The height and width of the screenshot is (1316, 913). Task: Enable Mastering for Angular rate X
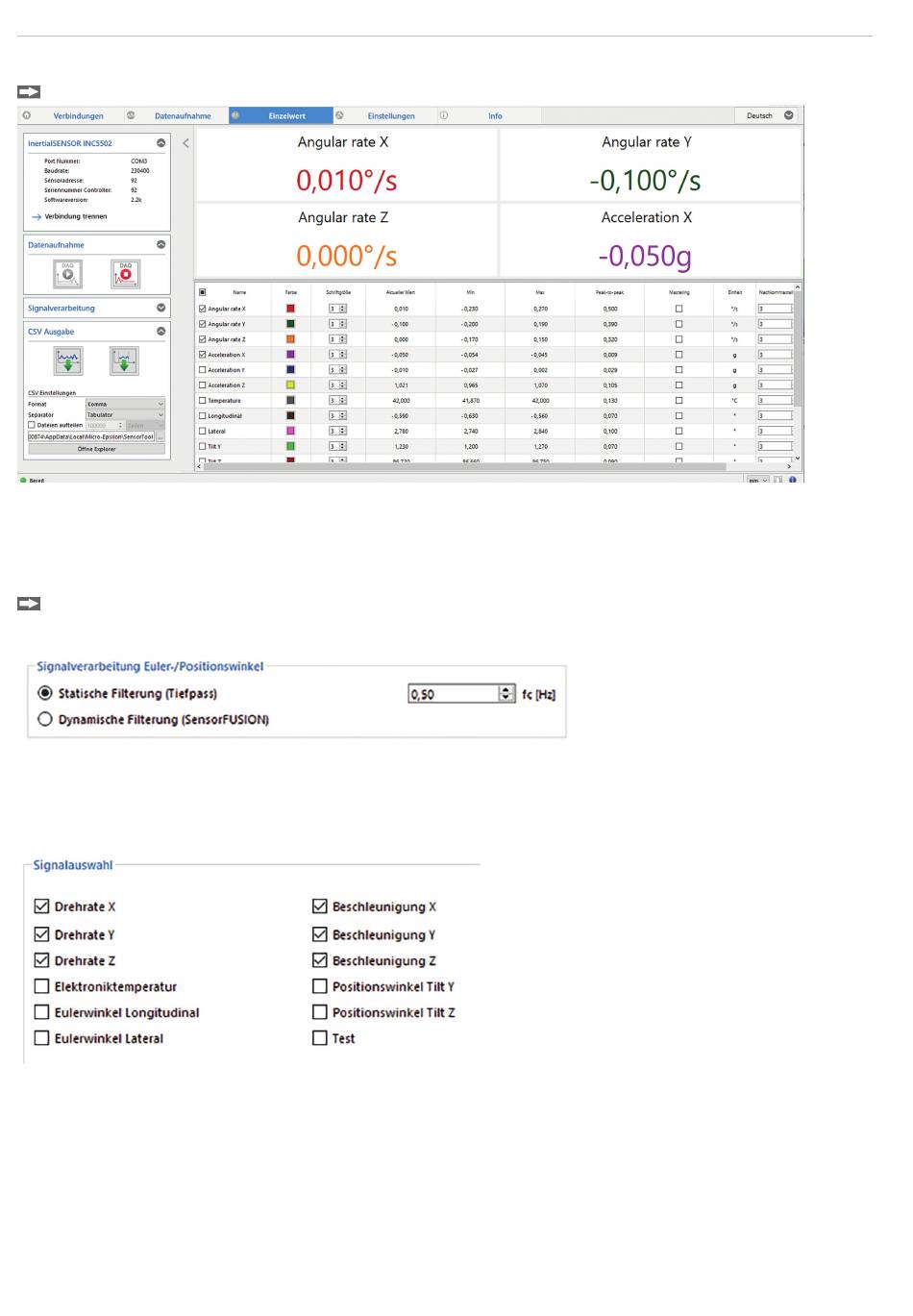click(679, 309)
